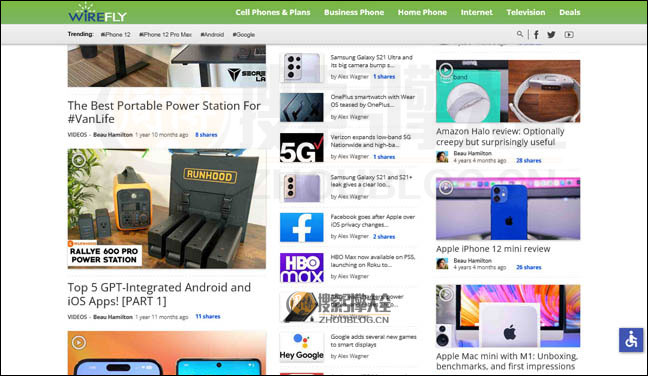The width and height of the screenshot is (648, 376).
Task: Click the 11 shares count
Action: [208, 317]
